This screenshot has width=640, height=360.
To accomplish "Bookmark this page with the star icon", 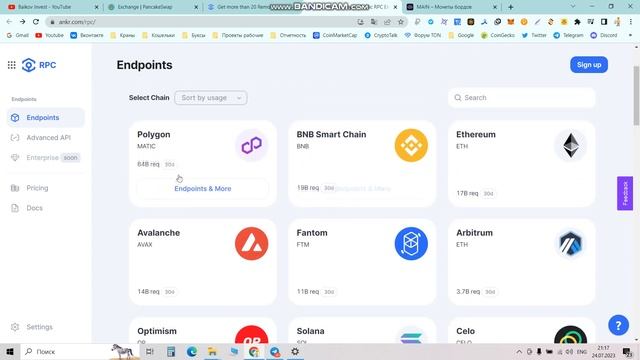I will 401,22.
